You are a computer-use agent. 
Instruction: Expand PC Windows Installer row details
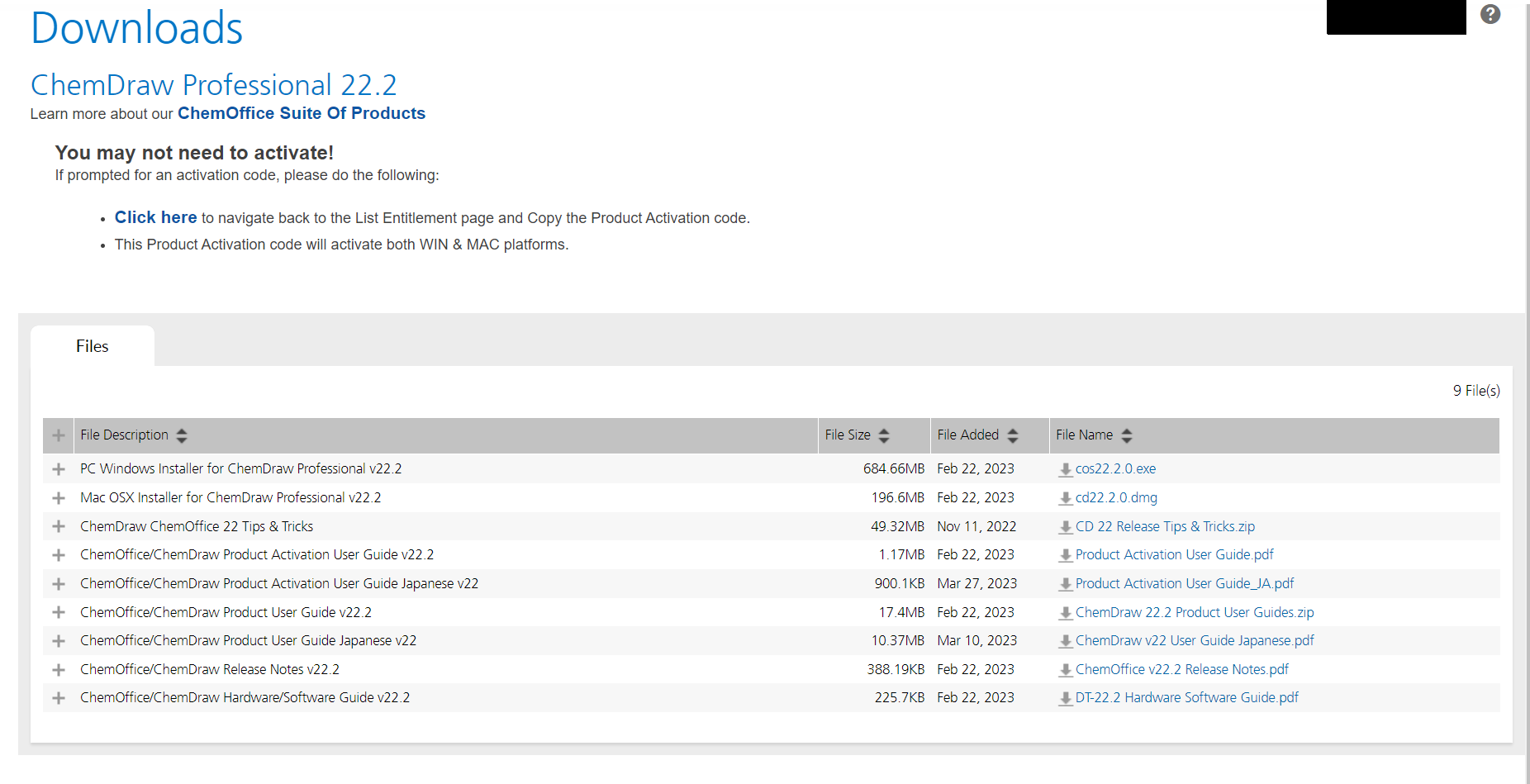(x=59, y=469)
